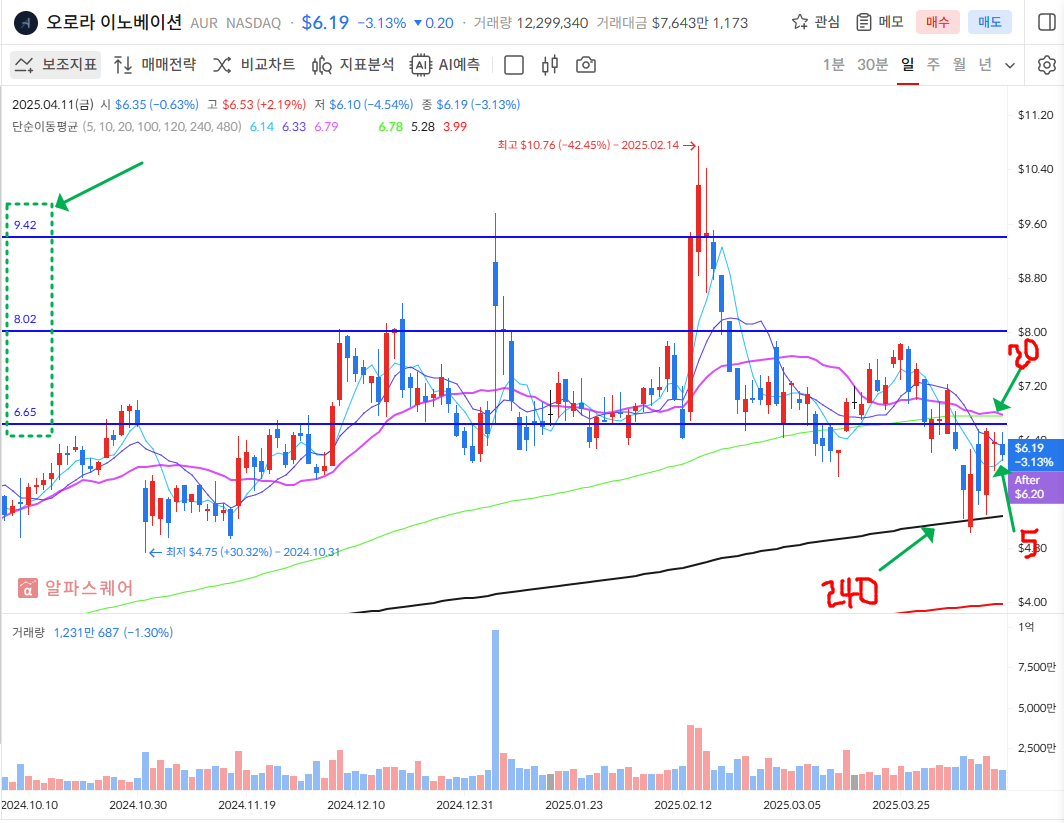Open AI예측 prediction tool
Screen dimensions: 1064x823
pyautogui.click(x=445, y=64)
